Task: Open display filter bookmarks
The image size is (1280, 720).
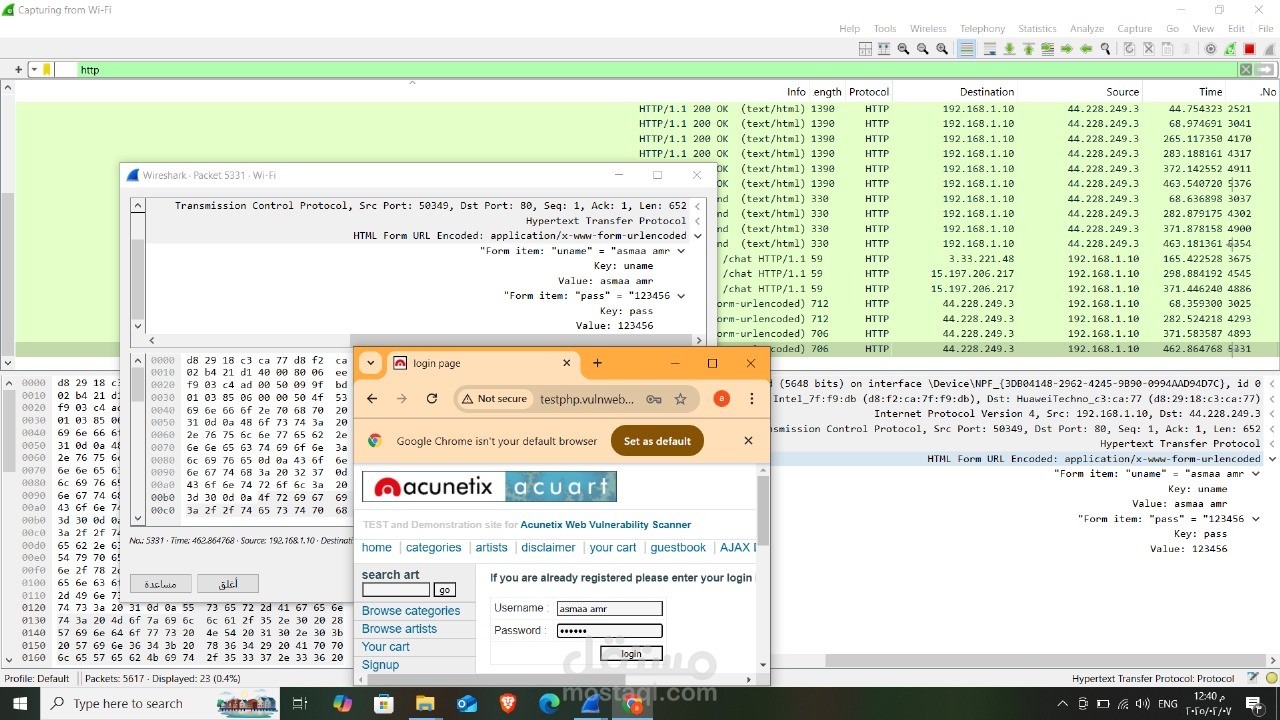Action: (47, 70)
